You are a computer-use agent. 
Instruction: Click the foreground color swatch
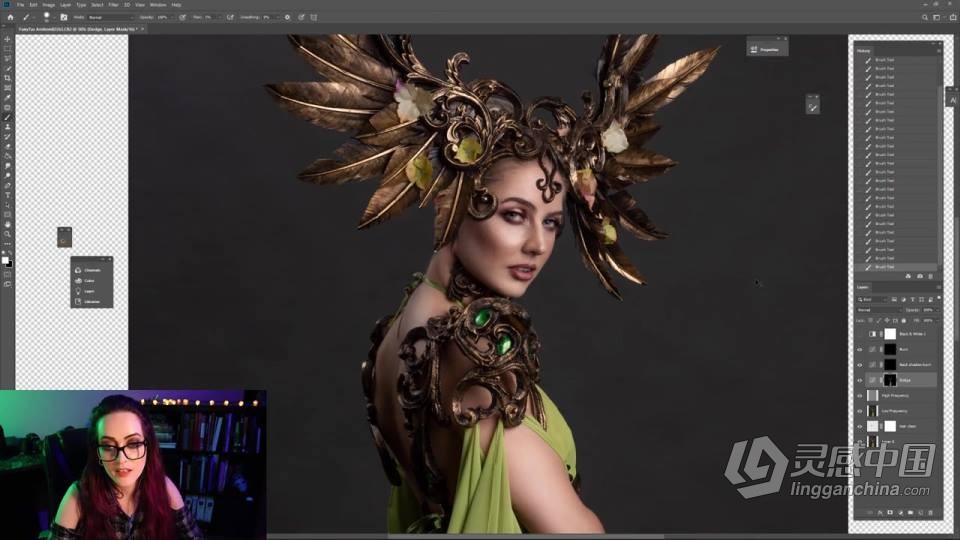pyautogui.click(x=5, y=260)
